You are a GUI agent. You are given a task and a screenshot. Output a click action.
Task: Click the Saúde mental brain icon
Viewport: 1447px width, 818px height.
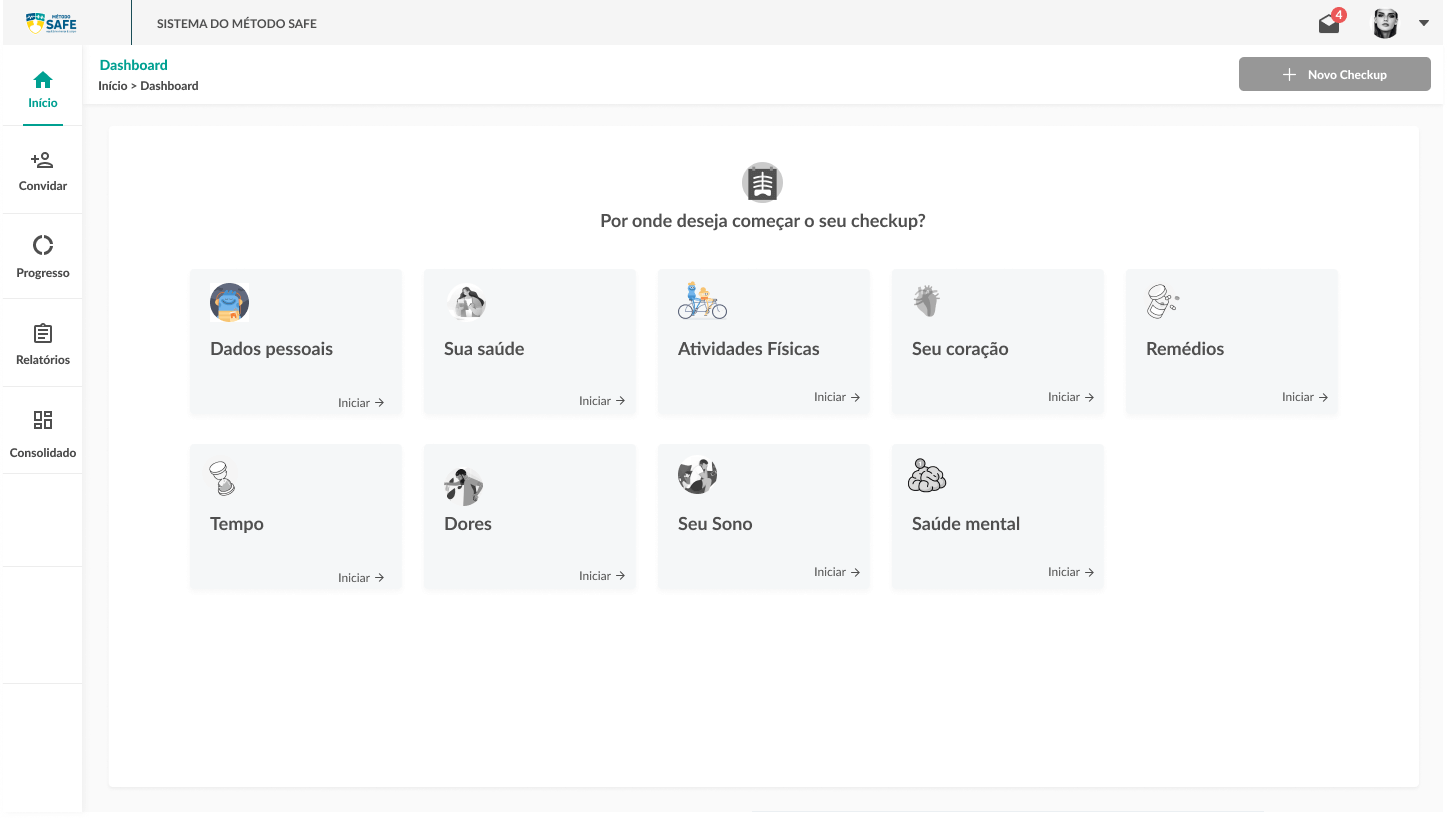pyautogui.click(x=927, y=476)
